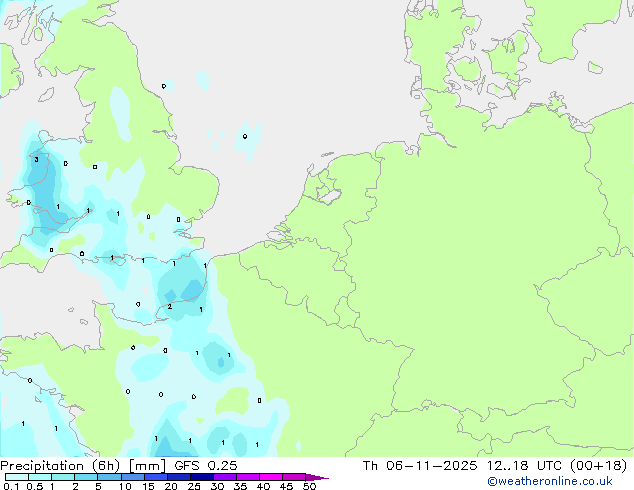Click the '2' precipitation value over northern France

pos(169,307)
